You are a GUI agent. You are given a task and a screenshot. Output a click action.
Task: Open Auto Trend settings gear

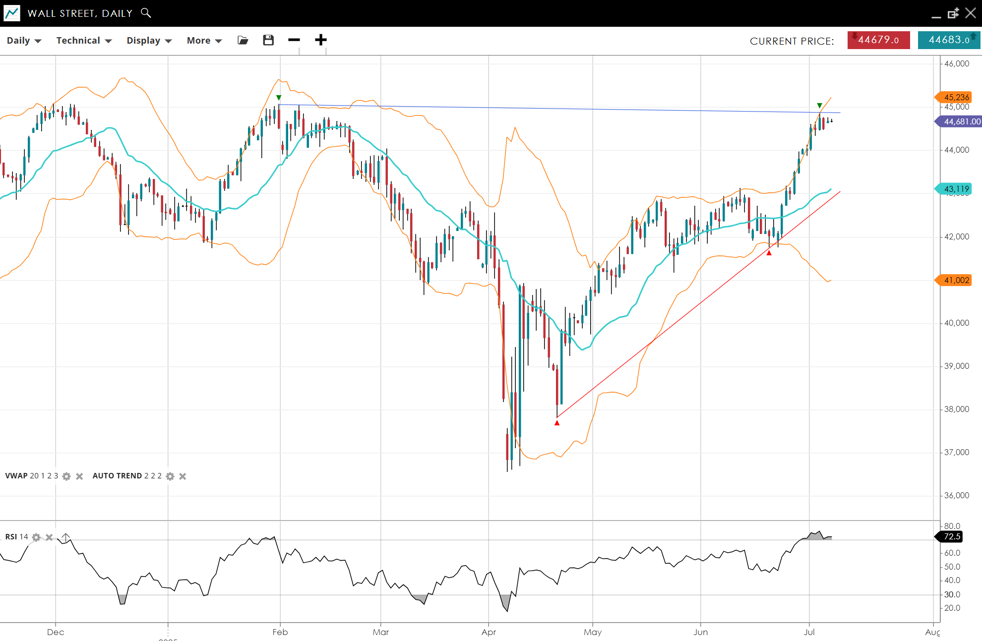pos(170,477)
